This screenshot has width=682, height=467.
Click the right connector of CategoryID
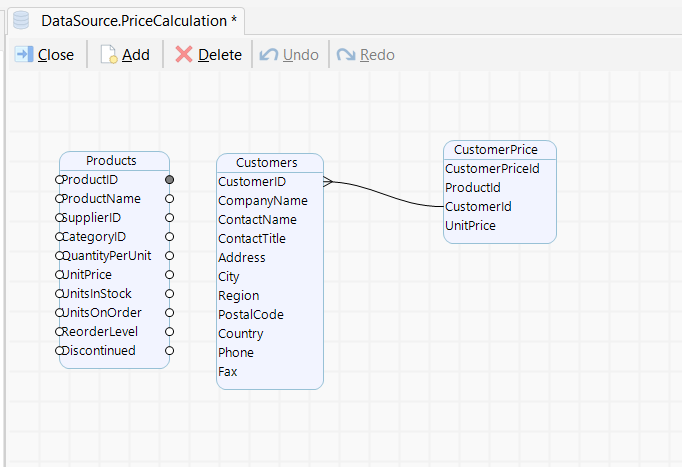[x=170, y=237]
